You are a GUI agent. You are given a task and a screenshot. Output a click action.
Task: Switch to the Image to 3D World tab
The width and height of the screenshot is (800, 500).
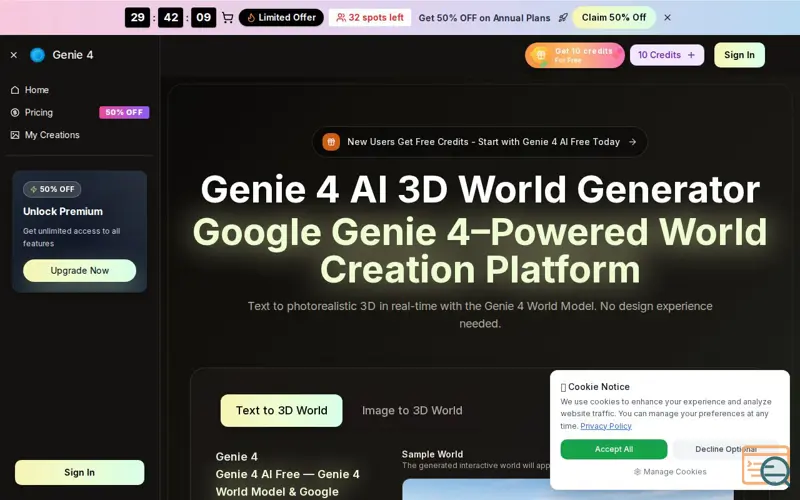pos(412,411)
